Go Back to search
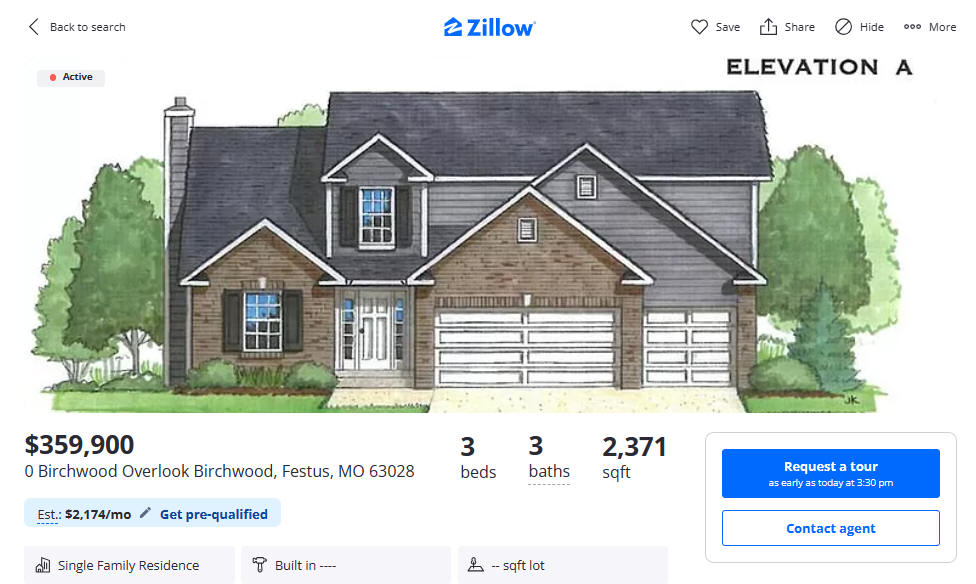Image resolution: width=976 pixels, height=584 pixels. 88,27
